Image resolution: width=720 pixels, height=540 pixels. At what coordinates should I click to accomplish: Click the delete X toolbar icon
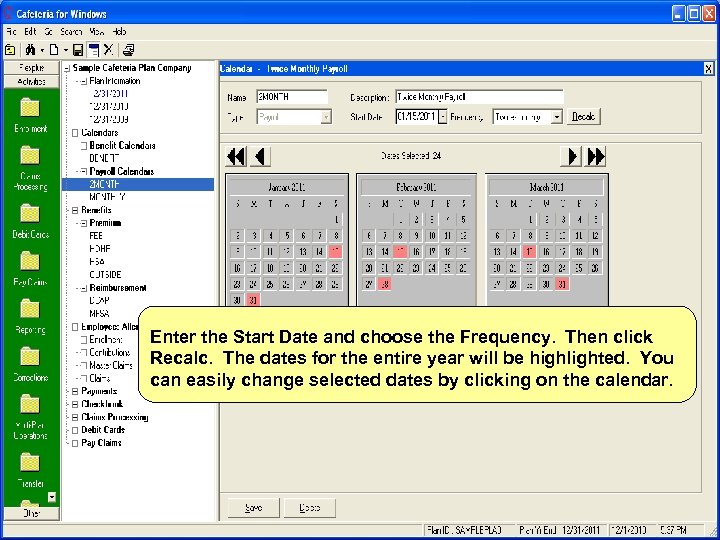pyautogui.click(x=108, y=50)
